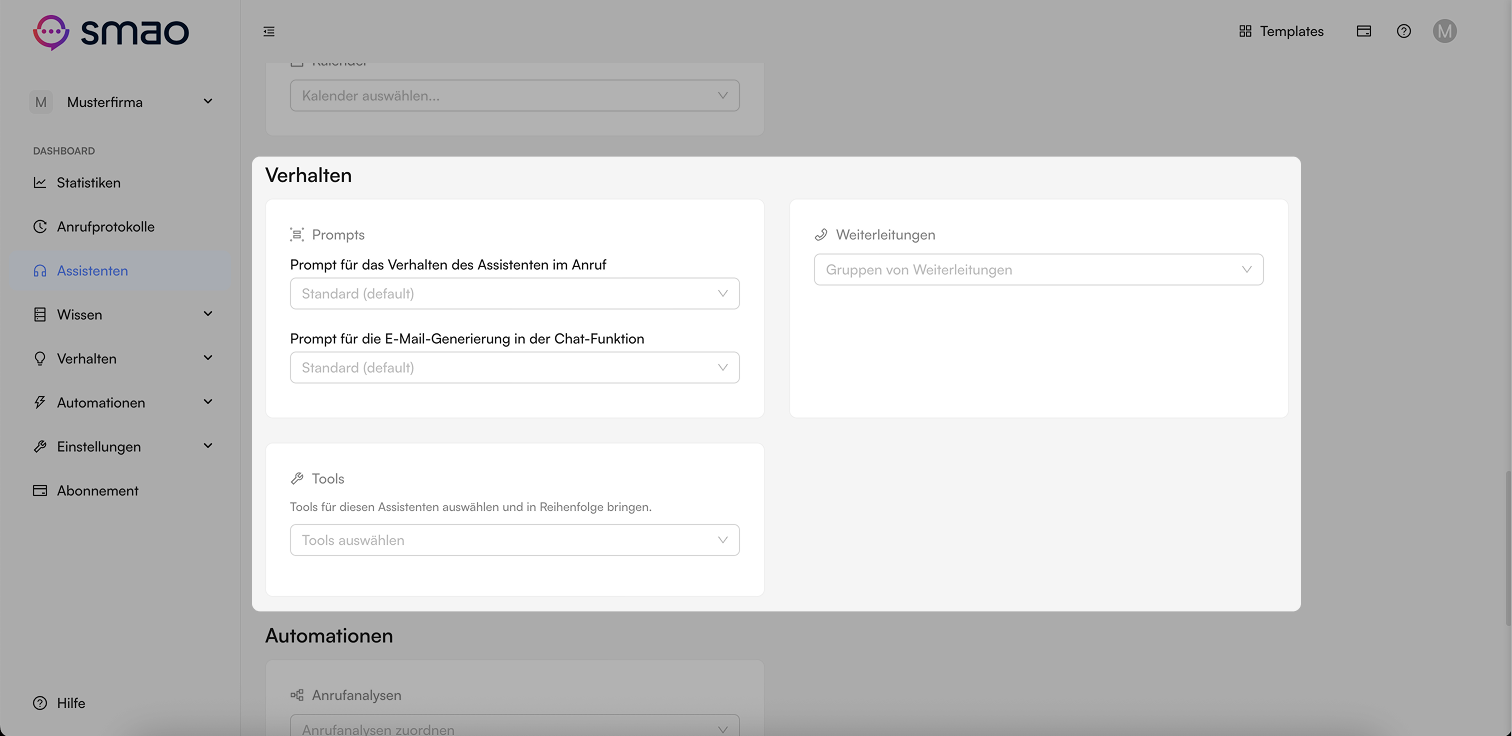The width and height of the screenshot is (1512, 736).
Task: Click the DASHBOARD sidebar label
Action: [64, 151]
